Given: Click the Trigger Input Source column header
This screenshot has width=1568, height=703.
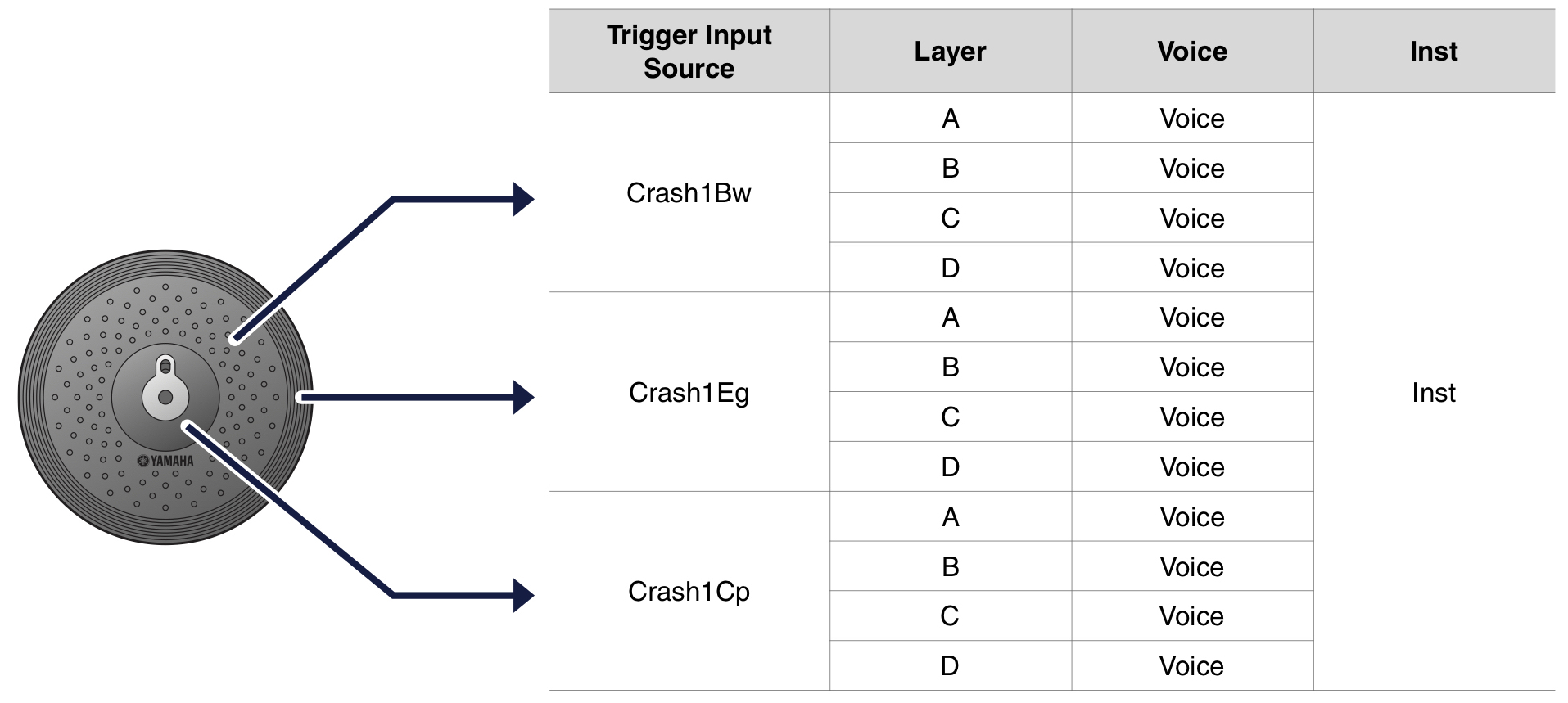Looking at the screenshot, I should tap(689, 52).
